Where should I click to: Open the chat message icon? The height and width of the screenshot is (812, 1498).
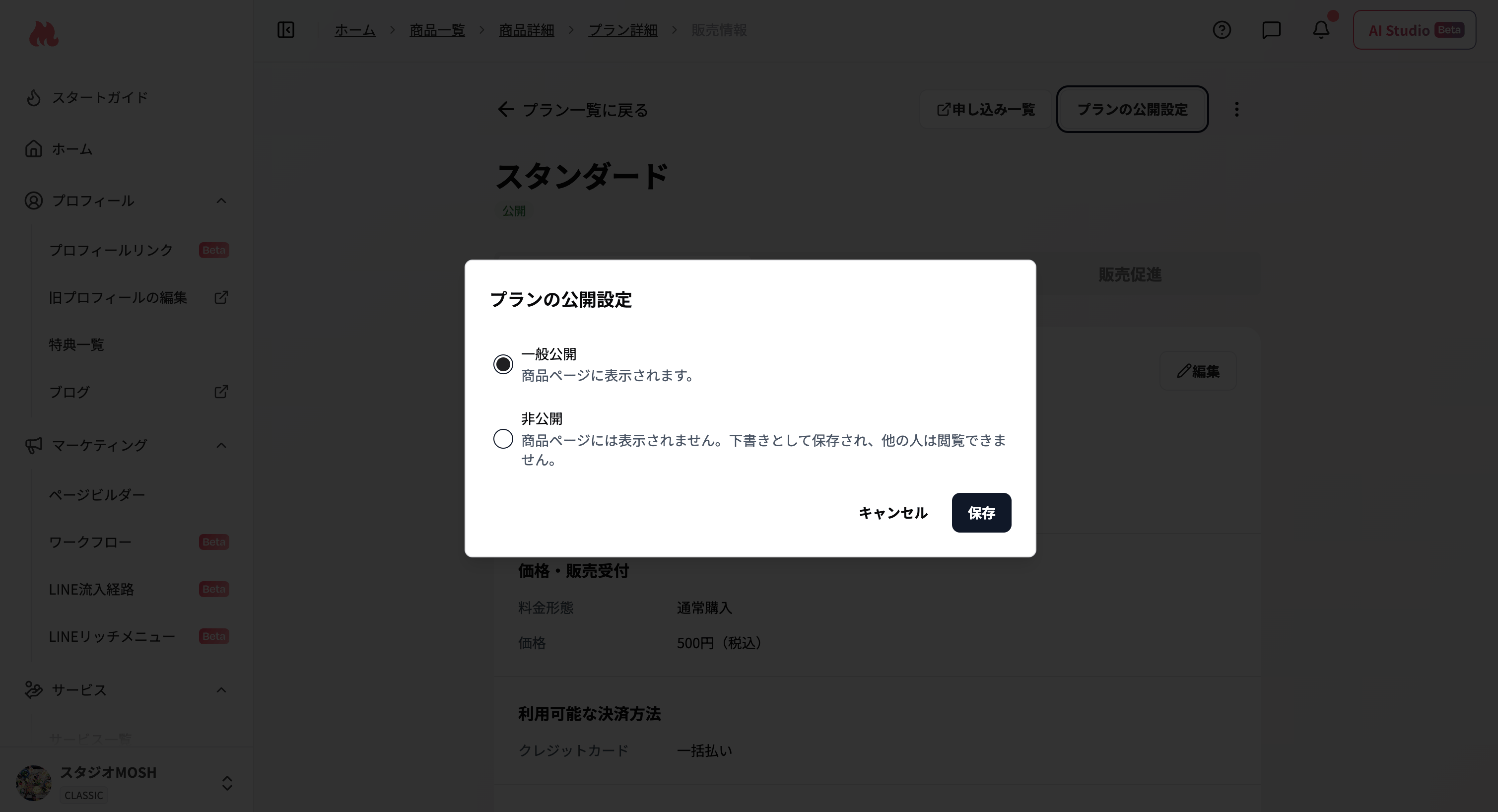(x=1271, y=30)
